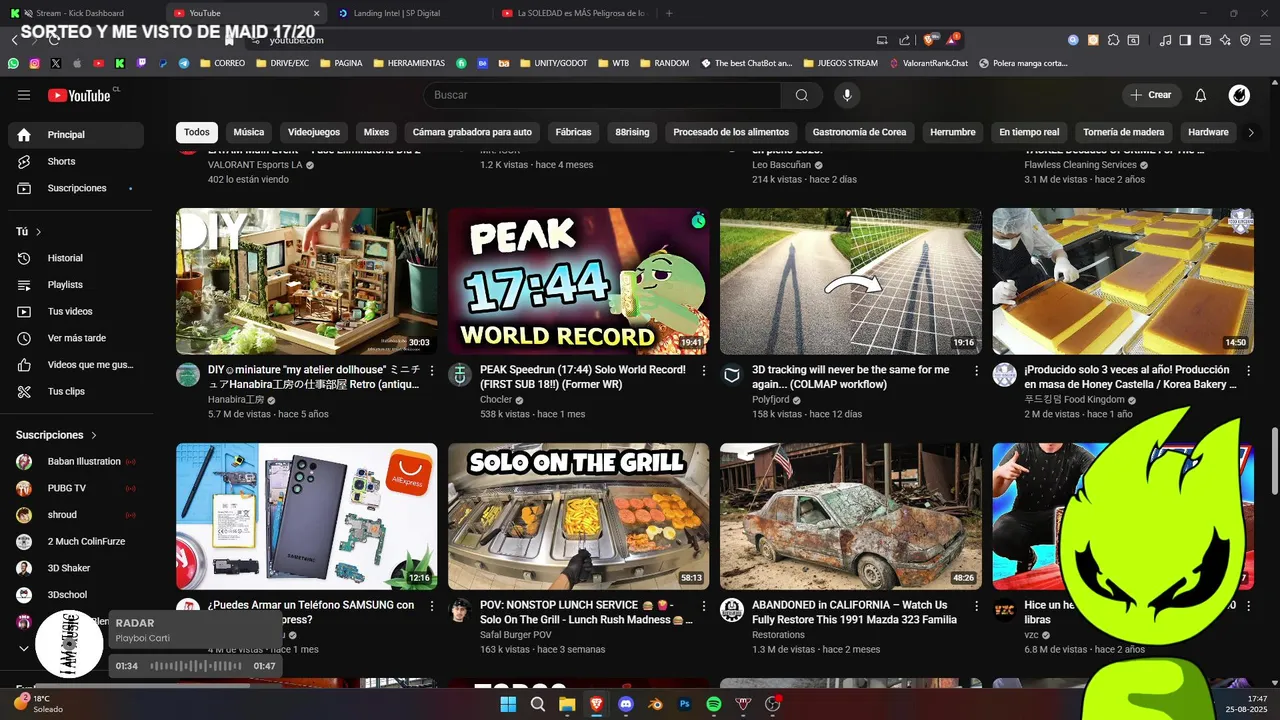Open the abandoned Mazda 323 thumbnail

850,516
